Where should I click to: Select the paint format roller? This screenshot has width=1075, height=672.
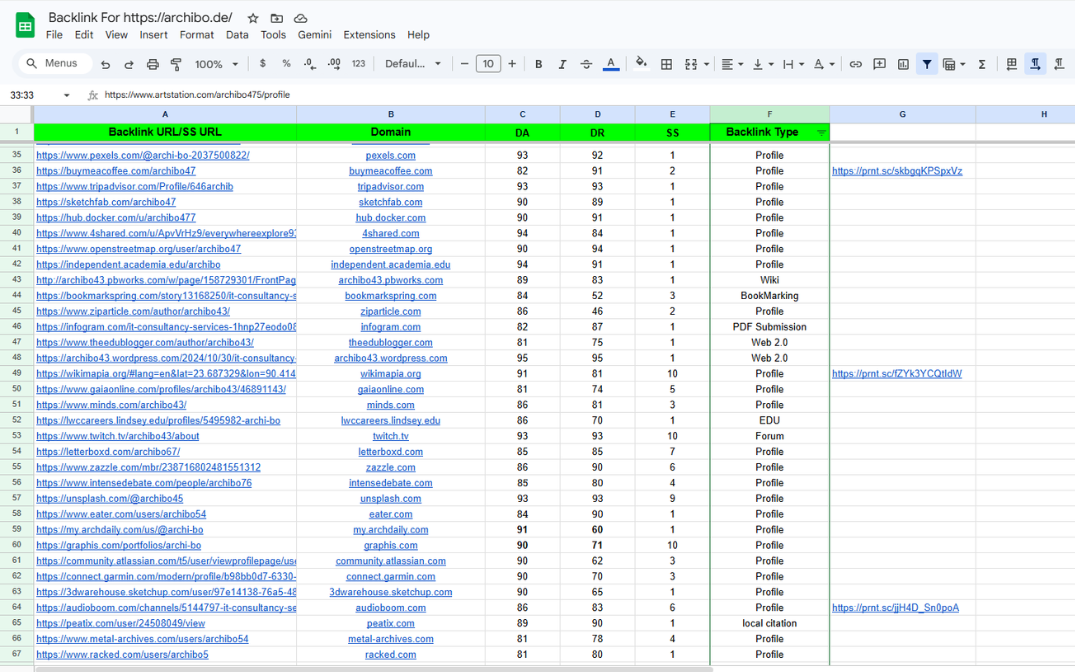click(x=176, y=64)
